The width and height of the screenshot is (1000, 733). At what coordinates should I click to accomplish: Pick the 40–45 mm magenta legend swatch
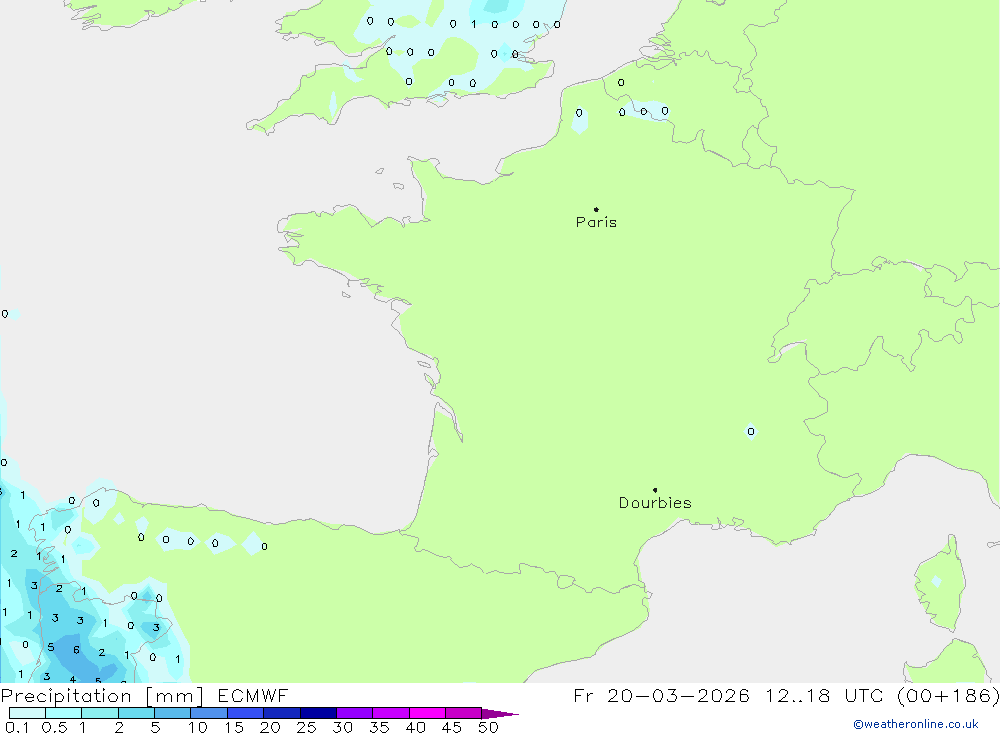pos(427,714)
